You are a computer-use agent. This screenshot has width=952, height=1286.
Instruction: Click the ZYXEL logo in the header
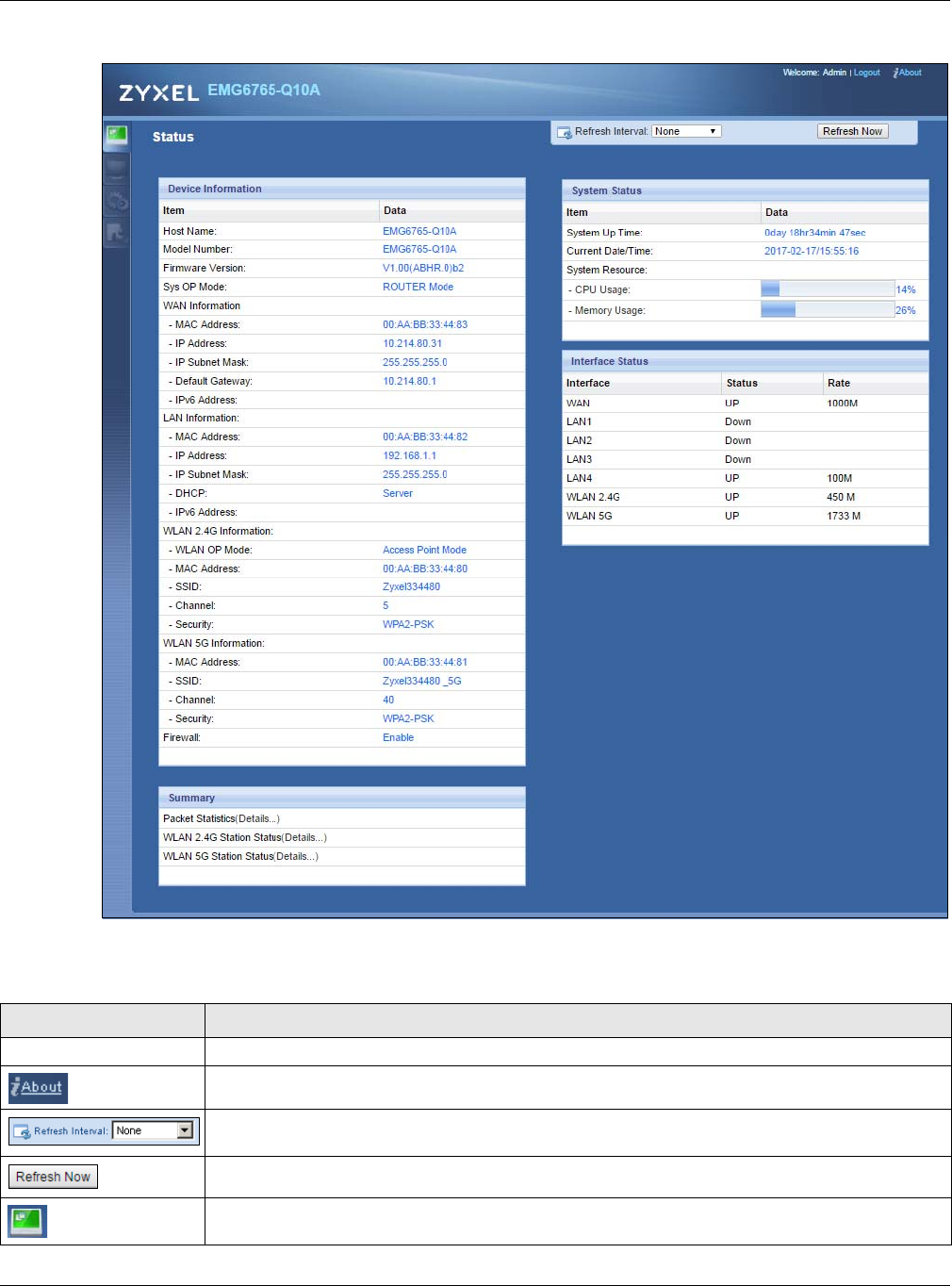[159, 92]
